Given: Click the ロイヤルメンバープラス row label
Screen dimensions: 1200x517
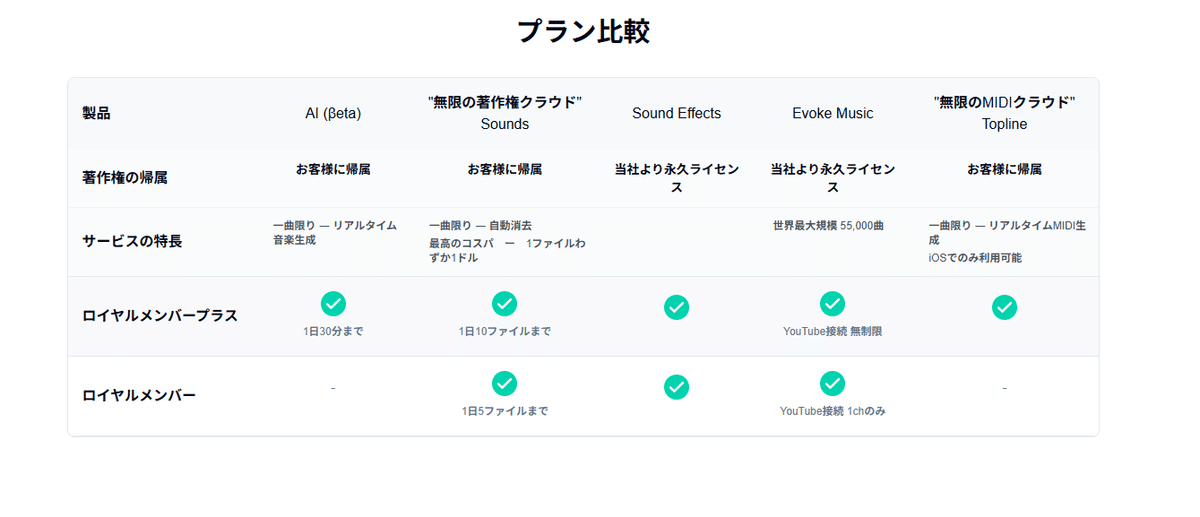Looking at the screenshot, I should click(x=160, y=315).
